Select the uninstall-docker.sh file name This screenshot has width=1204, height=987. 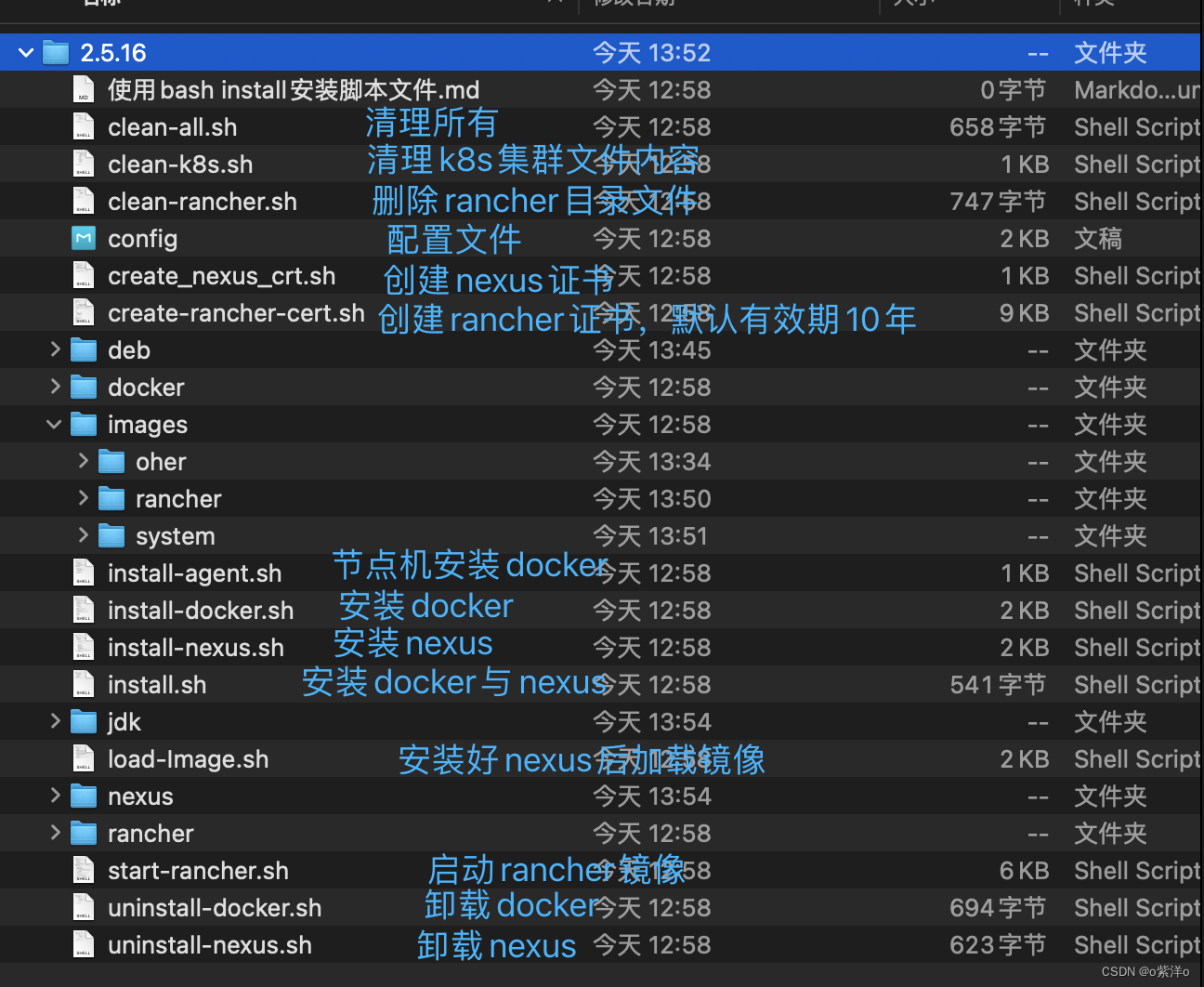(x=215, y=908)
